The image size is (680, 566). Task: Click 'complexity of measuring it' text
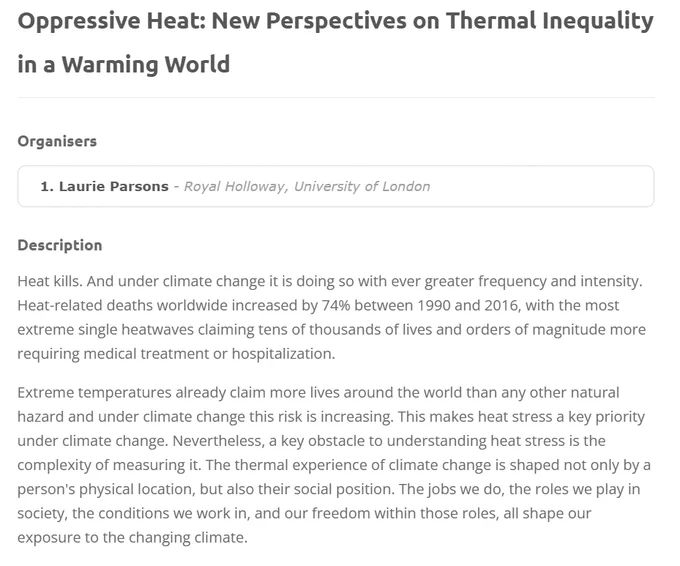coord(108,465)
